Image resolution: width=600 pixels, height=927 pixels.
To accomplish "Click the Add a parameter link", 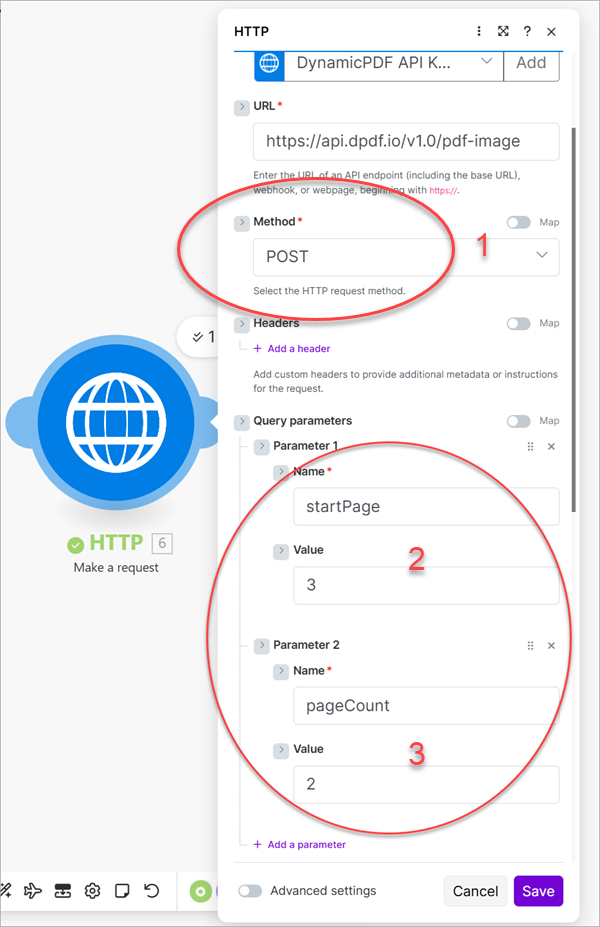I will pyautogui.click(x=300, y=845).
